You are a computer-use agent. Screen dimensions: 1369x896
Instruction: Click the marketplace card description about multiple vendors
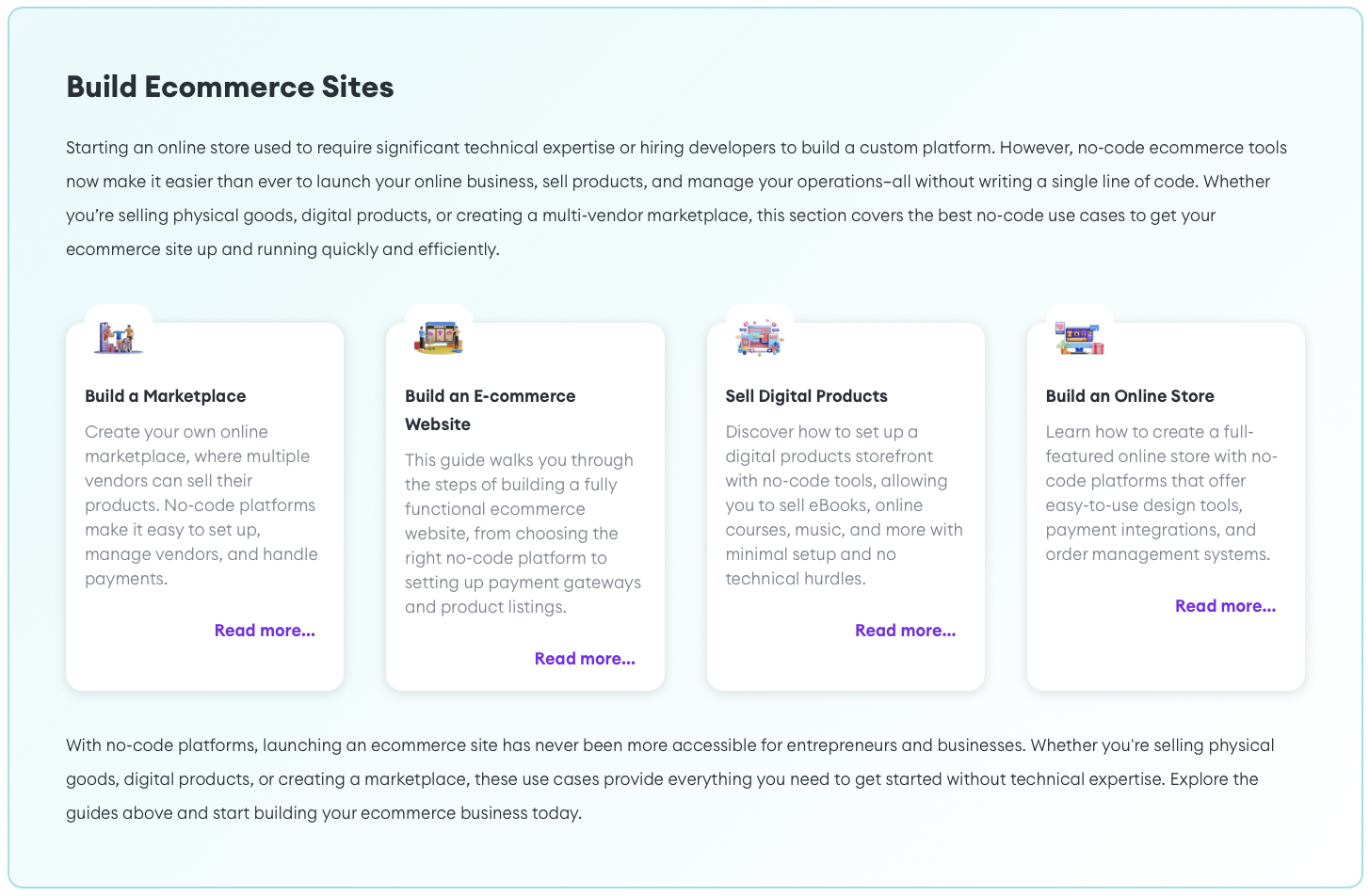201,505
